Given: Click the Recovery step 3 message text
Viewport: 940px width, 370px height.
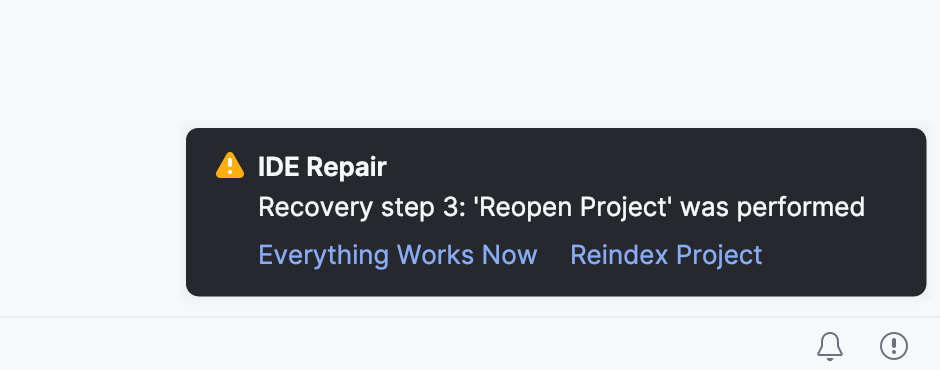Looking at the screenshot, I should coord(561,207).
